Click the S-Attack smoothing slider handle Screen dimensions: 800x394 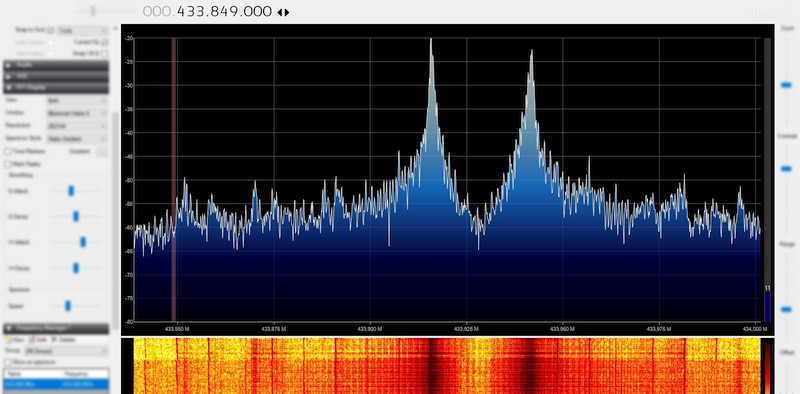(x=71, y=191)
